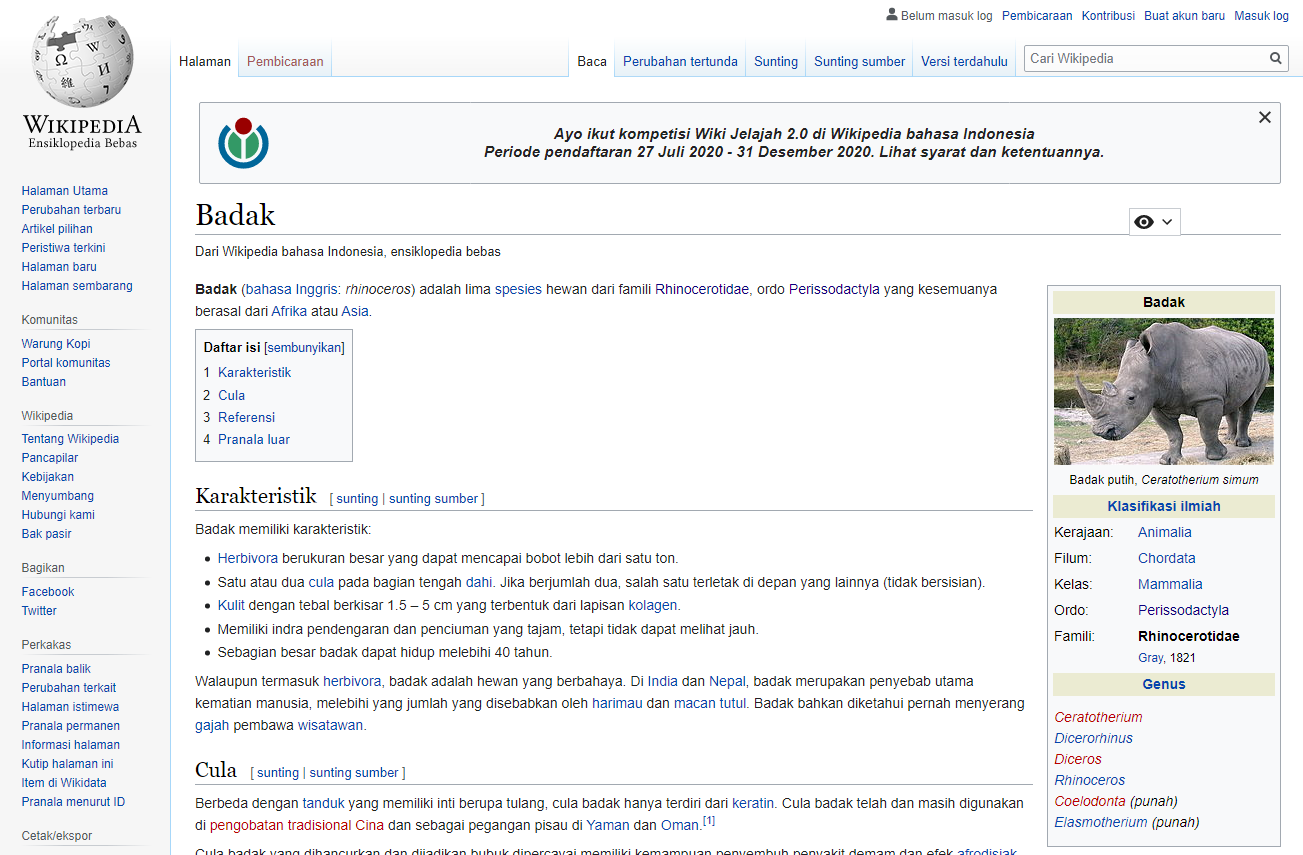Image resolution: width=1303 pixels, height=855 pixels.
Task: Open Portal komunitas link
Action: [x=66, y=363]
